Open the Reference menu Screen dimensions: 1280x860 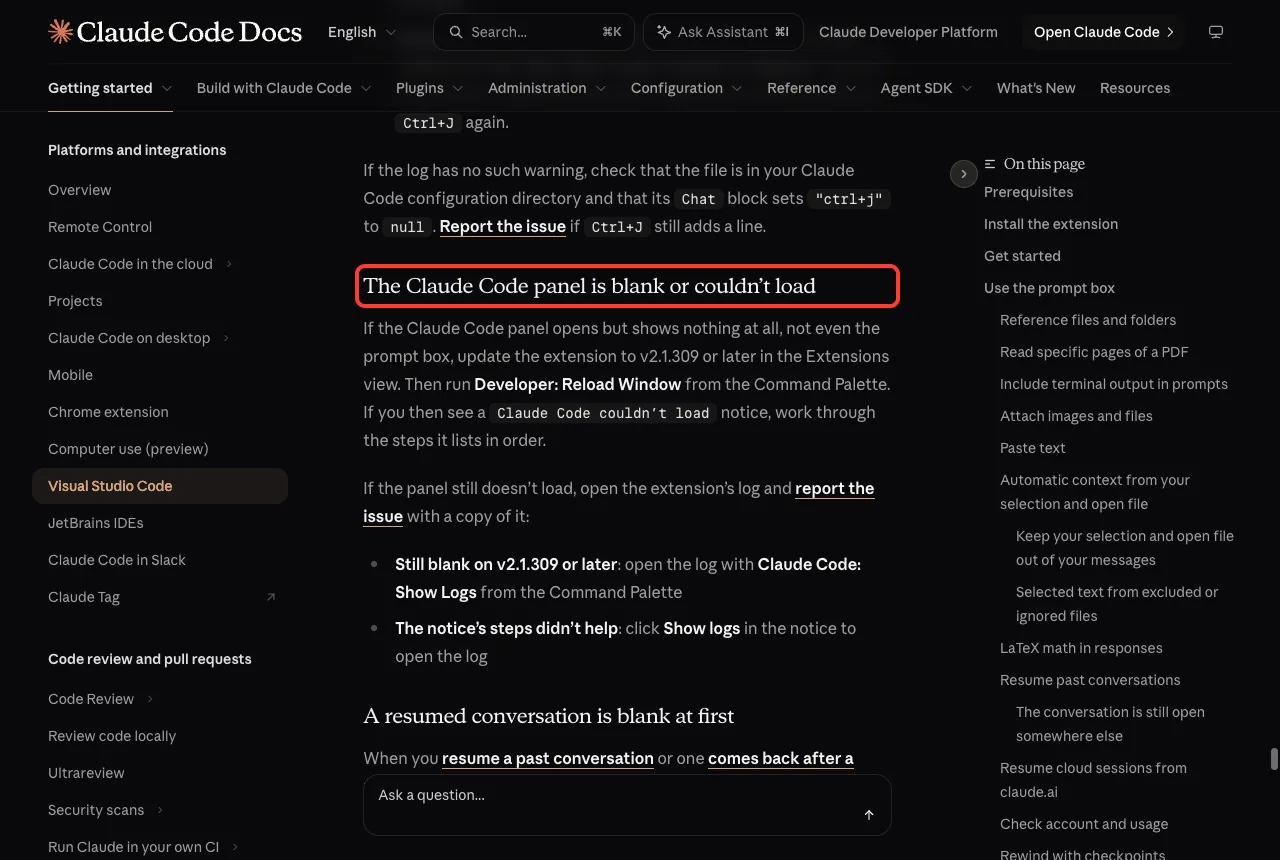[x=812, y=88]
